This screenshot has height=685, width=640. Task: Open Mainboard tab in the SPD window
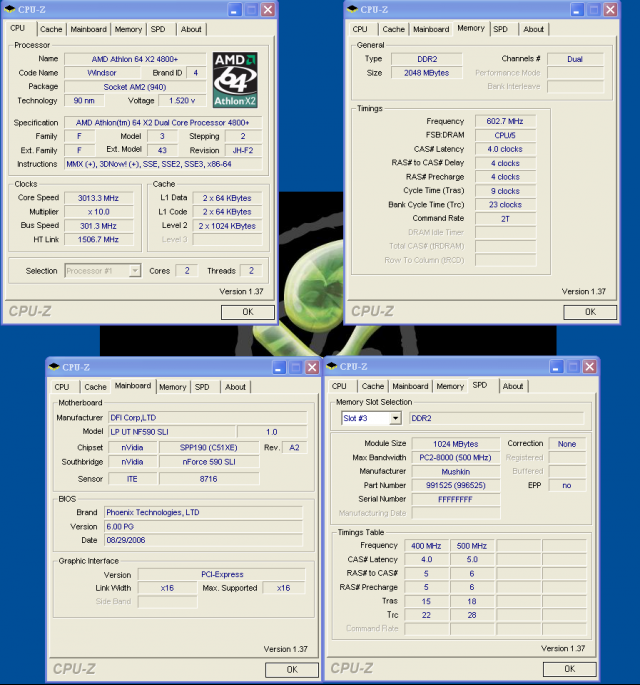pyautogui.click(x=410, y=386)
